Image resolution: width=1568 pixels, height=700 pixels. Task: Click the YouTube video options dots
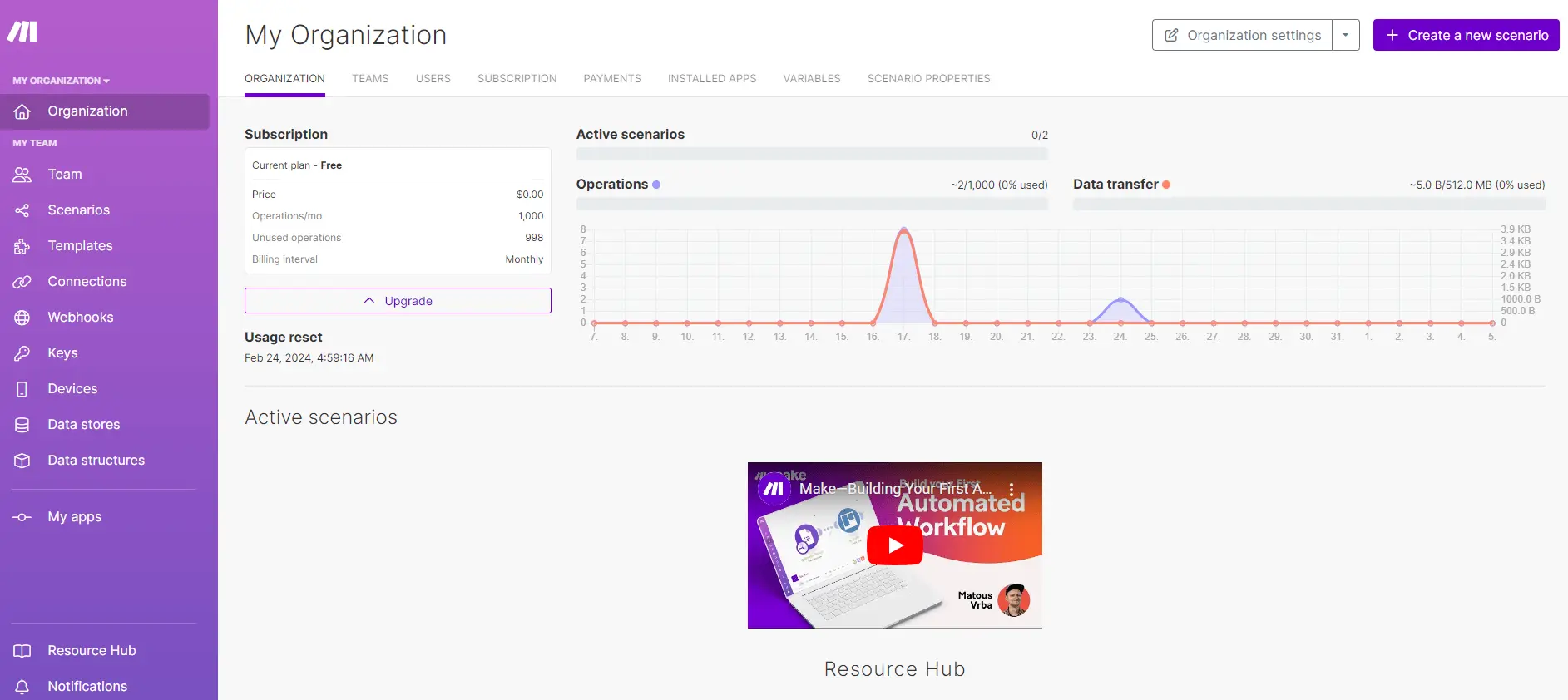[1012, 490]
